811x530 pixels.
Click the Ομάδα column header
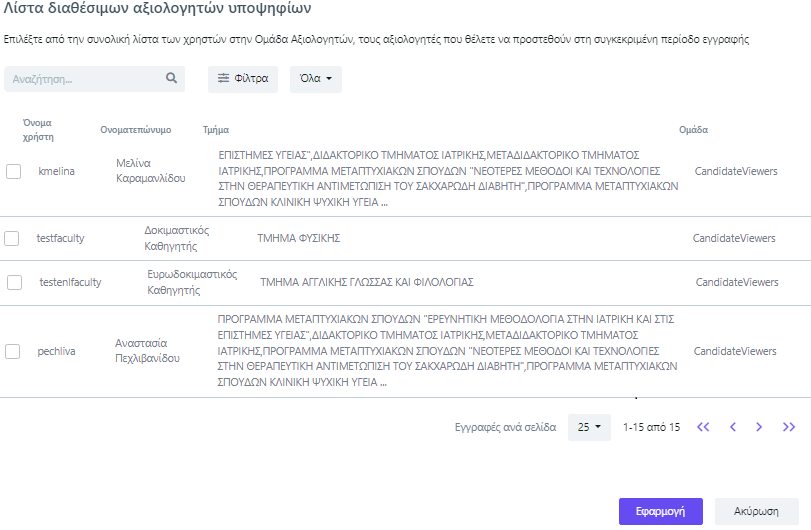tap(693, 130)
